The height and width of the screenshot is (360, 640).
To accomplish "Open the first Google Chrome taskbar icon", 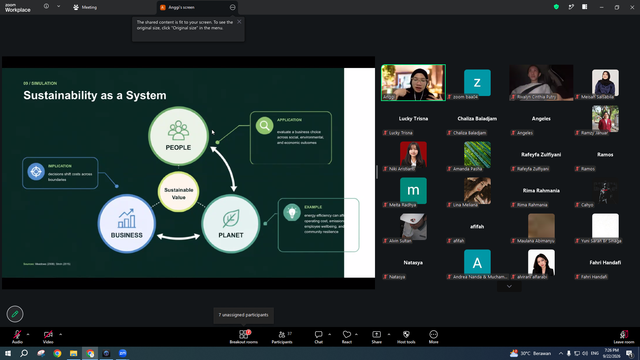I will tap(57, 353).
